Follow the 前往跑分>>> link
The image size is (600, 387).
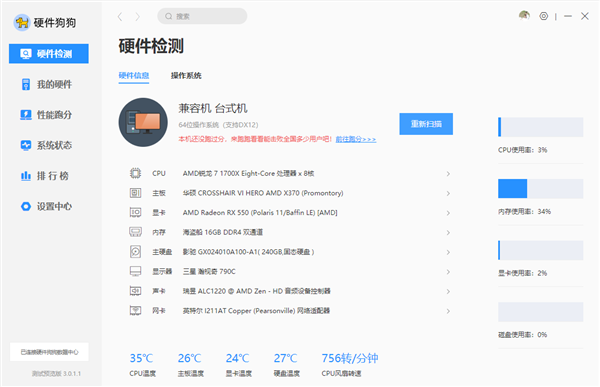point(356,139)
